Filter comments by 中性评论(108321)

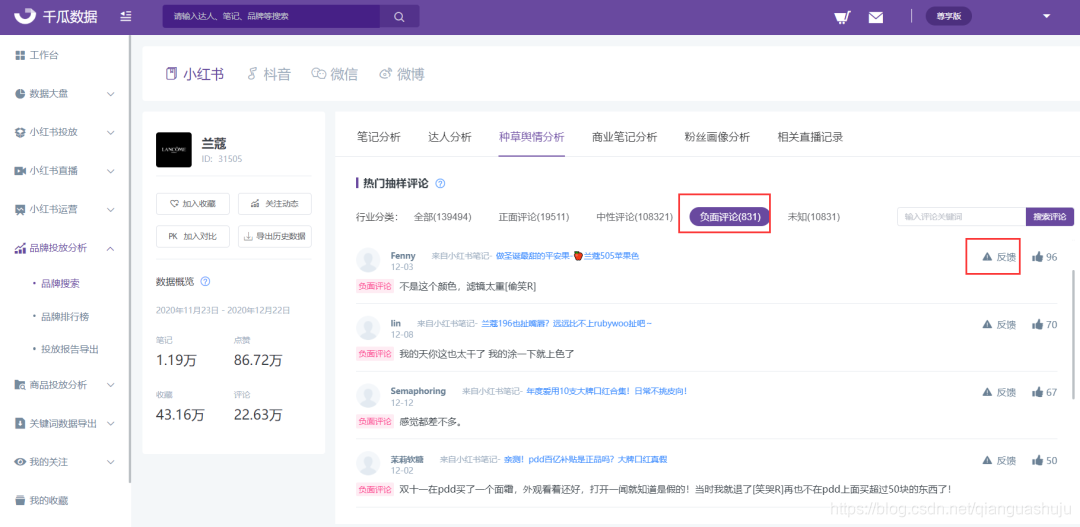tap(634, 217)
